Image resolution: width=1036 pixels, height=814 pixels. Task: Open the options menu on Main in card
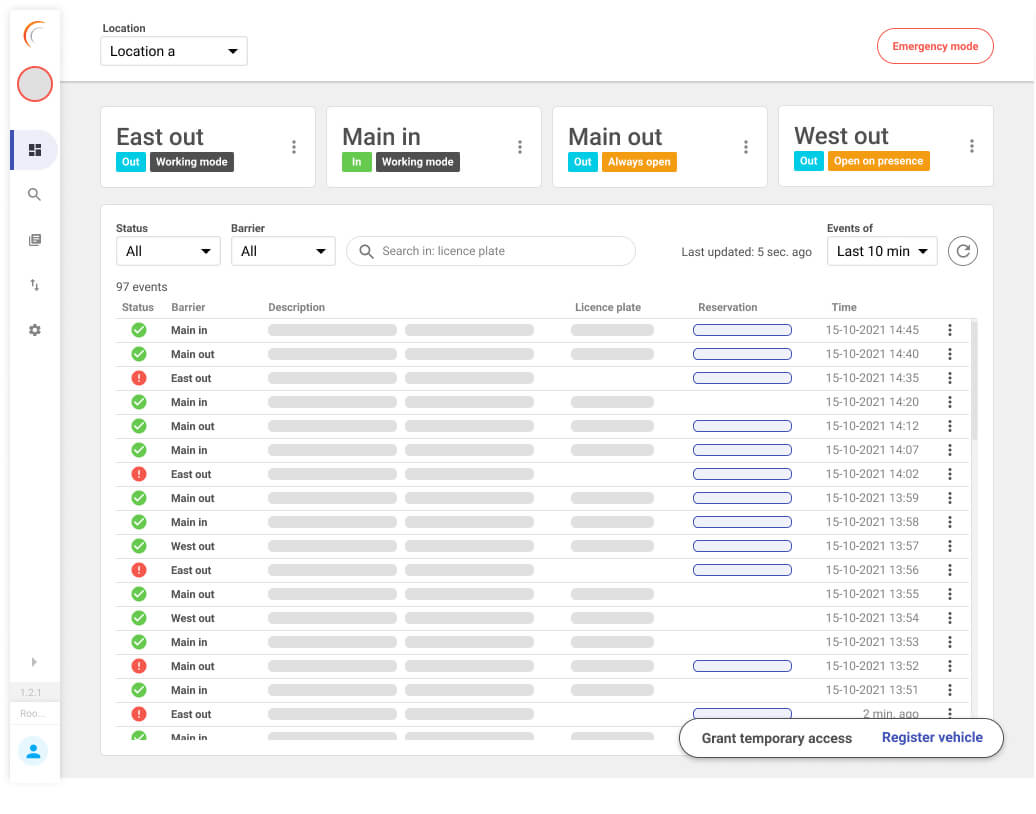click(520, 146)
